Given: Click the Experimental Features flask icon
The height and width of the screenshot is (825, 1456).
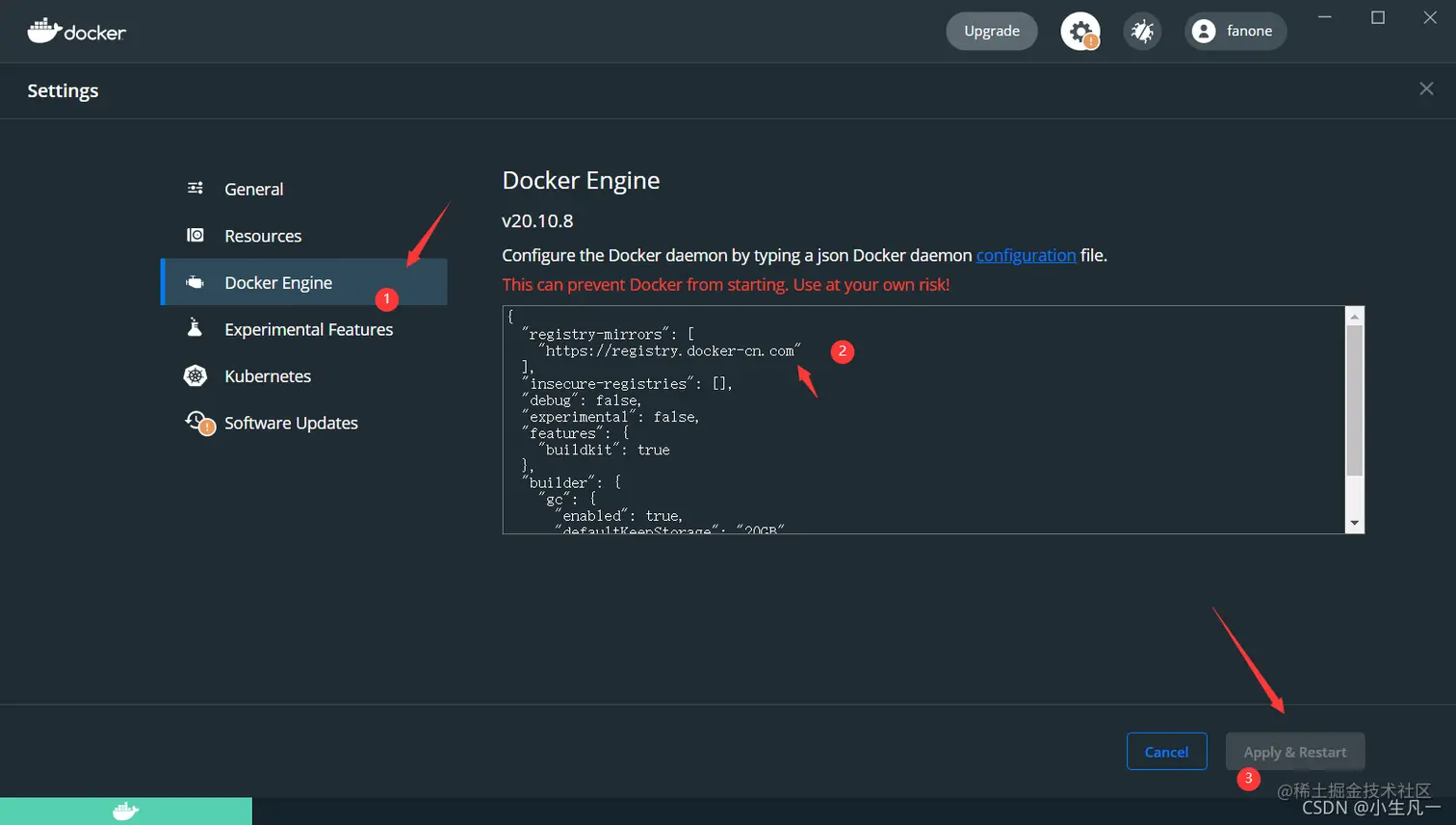Looking at the screenshot, I should point(195,328).
